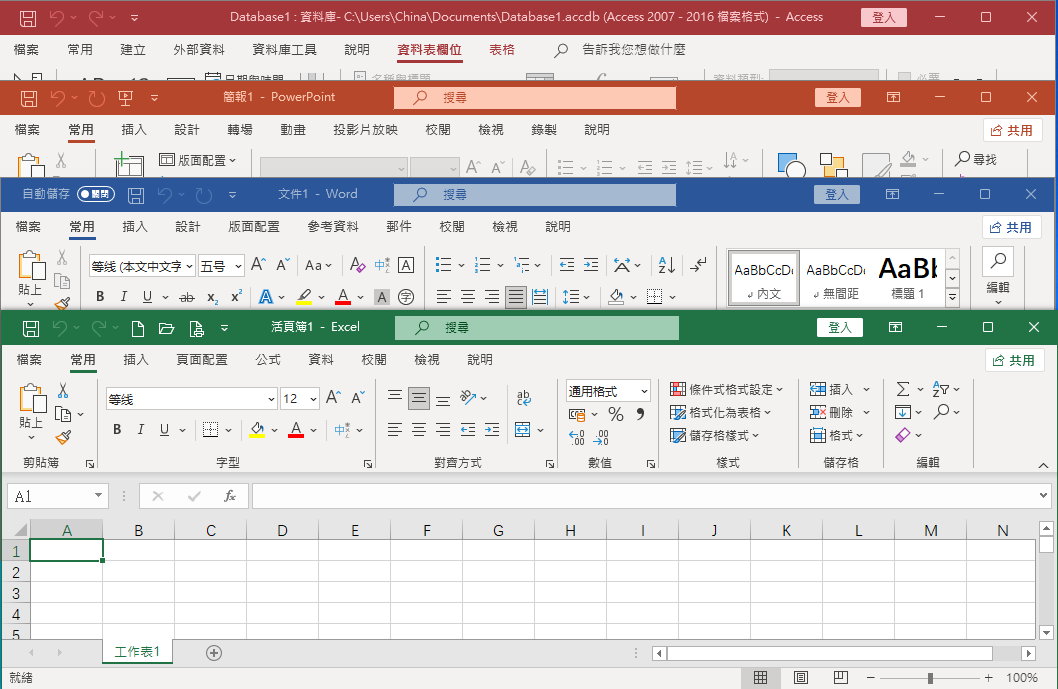Open the 動畫 tab in PowerPoint
1058x689 pixels.
pos(293,130)
